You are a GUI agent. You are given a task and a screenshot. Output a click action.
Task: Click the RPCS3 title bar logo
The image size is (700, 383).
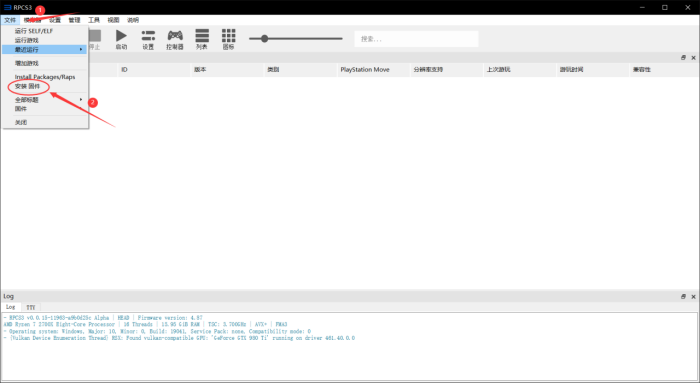7,7
